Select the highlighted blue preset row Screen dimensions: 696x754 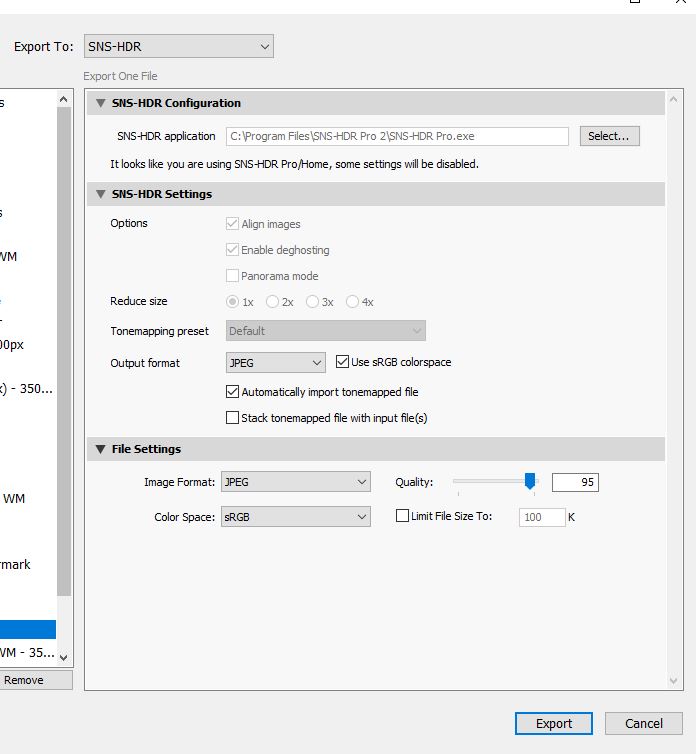(x=28, y=629)
